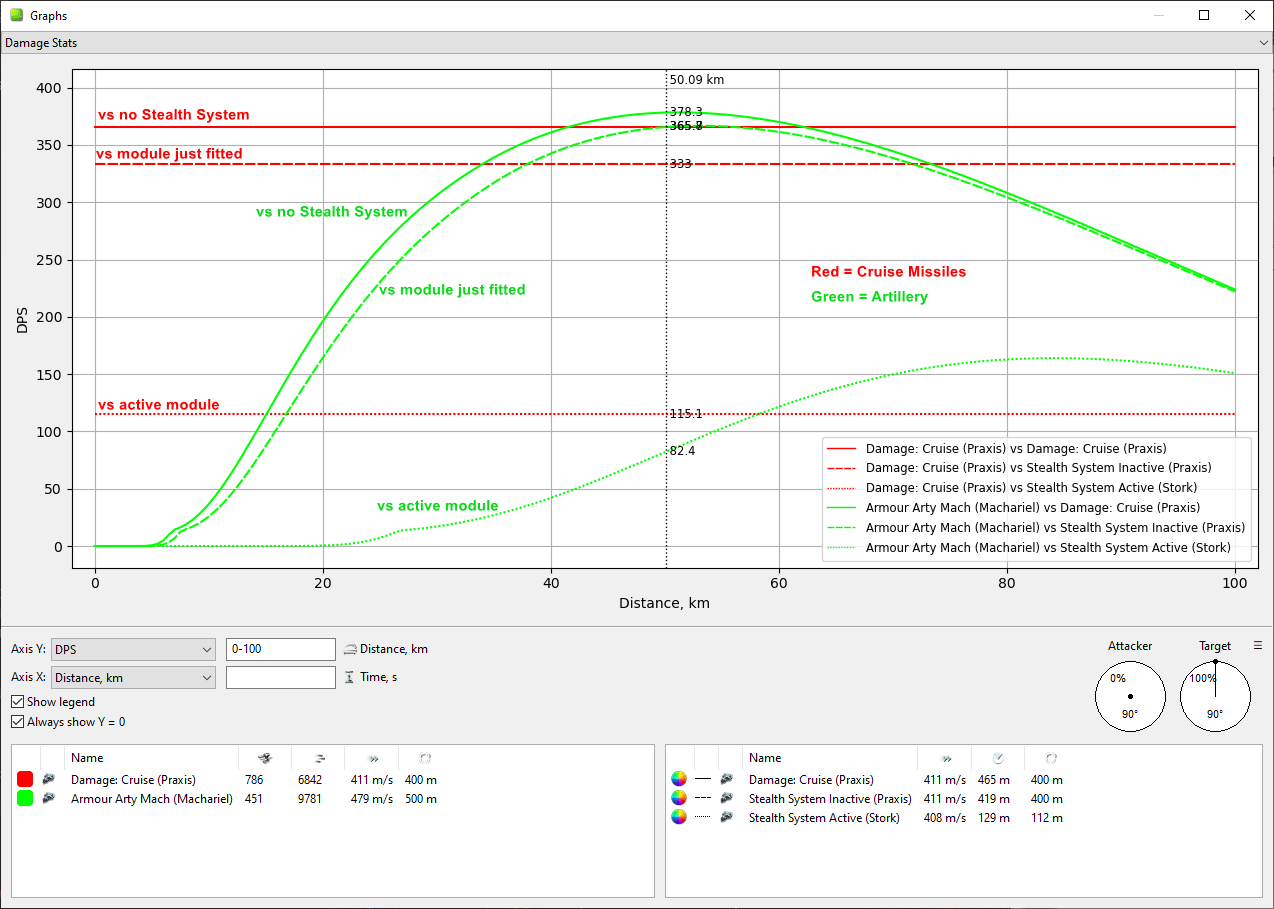
Task: Click the signature radius icon in target list header
Action: (997, 758)
